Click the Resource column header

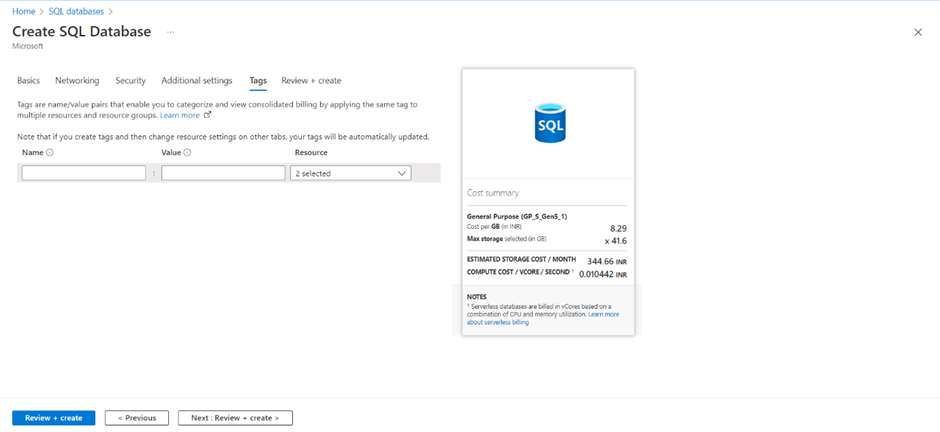(311, 153)
